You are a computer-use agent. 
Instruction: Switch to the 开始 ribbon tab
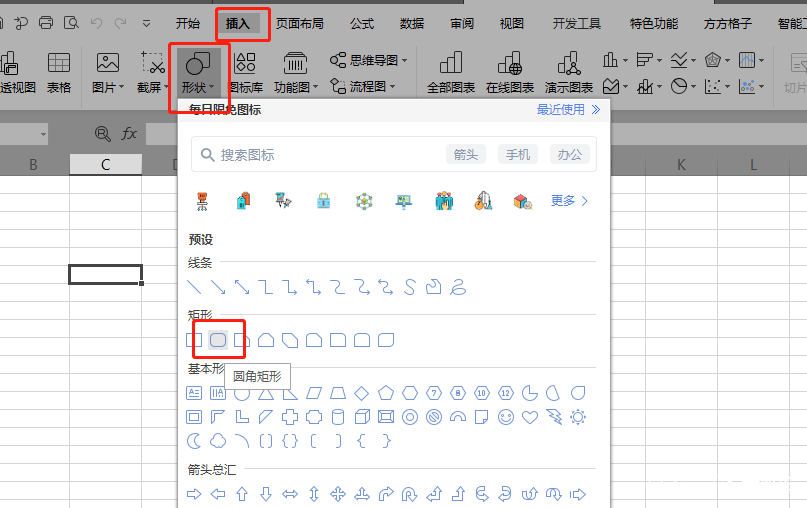click(x=187, y=24)
